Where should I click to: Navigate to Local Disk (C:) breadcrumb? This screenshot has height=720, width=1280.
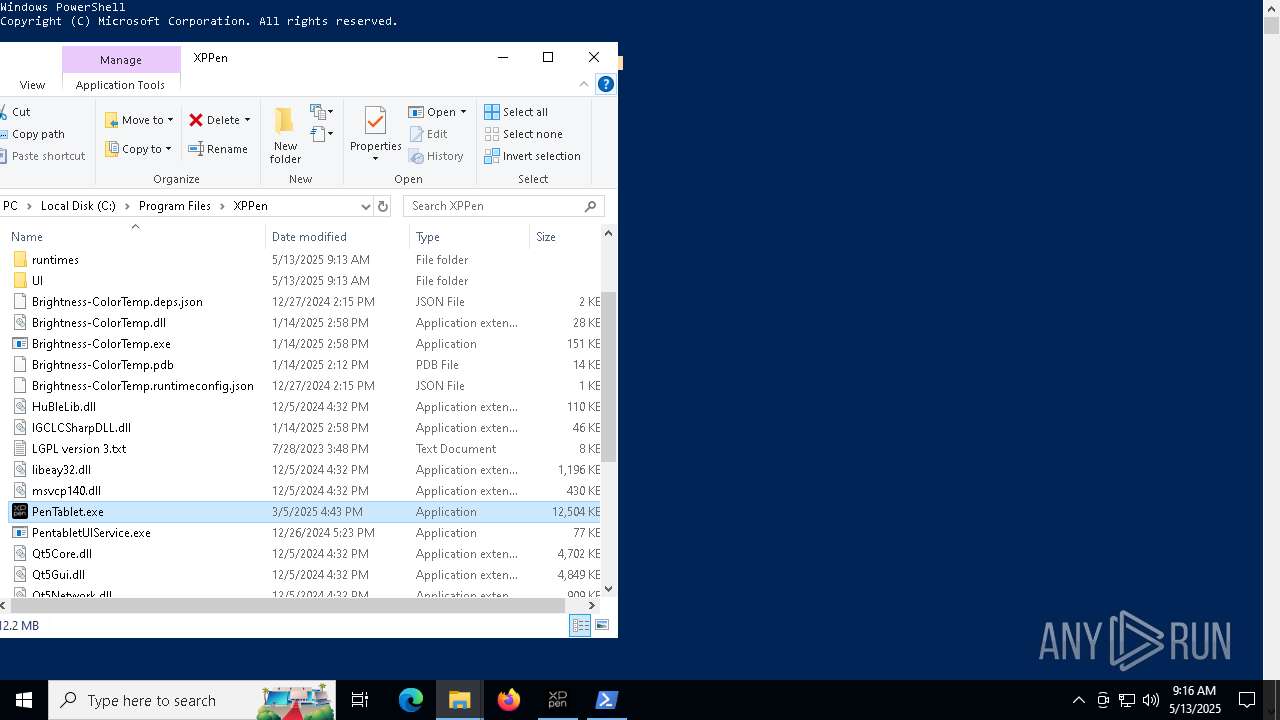point(78,206)
